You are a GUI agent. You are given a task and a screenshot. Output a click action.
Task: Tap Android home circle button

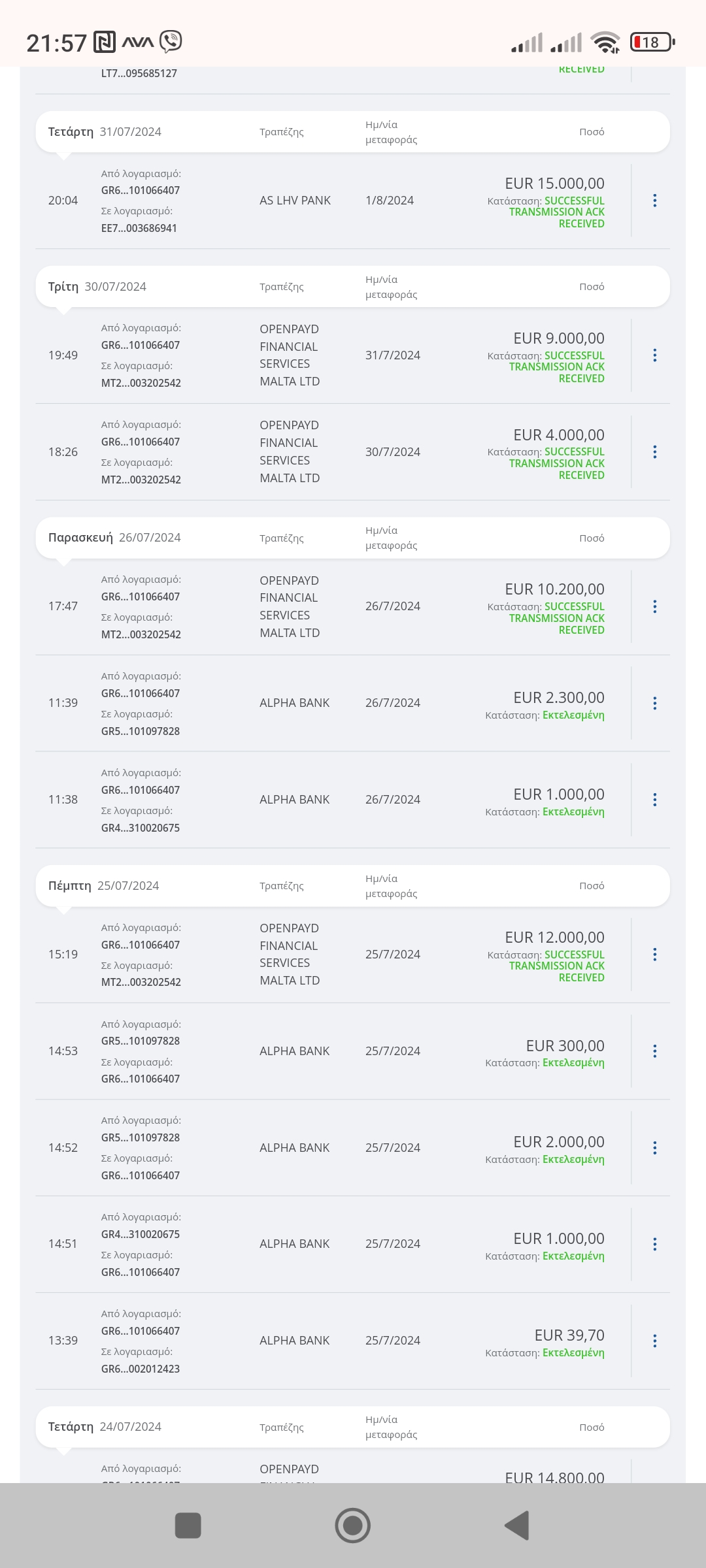(353, 1526)
